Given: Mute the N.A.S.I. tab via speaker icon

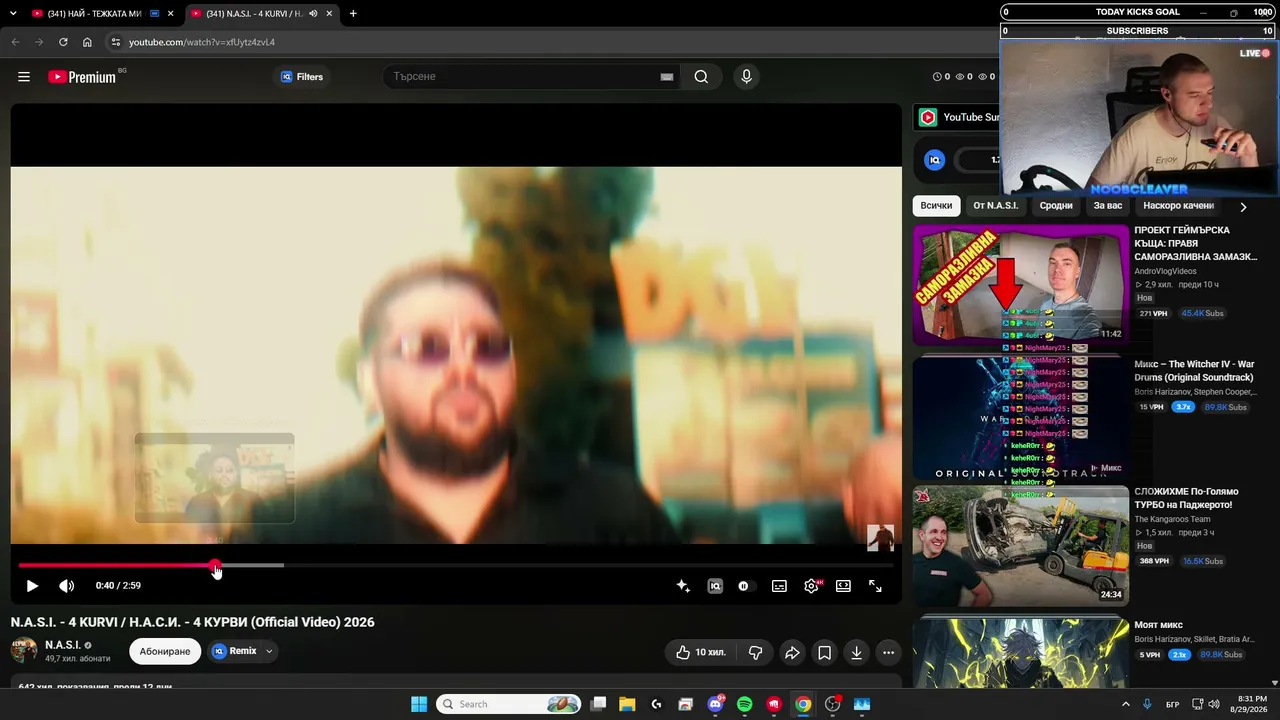Looking at the screenshot, I should coord(313,14).
